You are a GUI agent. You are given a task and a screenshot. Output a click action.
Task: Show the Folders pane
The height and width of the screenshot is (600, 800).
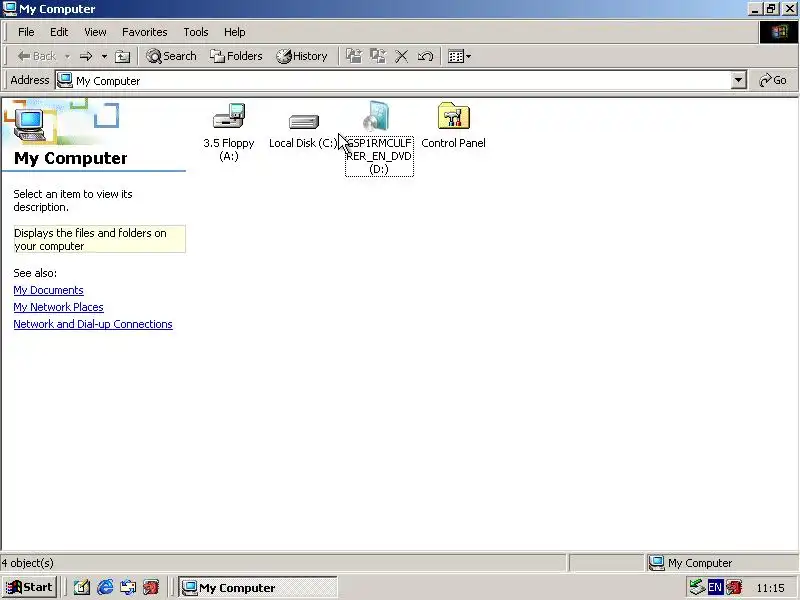[x=236, y=56]
